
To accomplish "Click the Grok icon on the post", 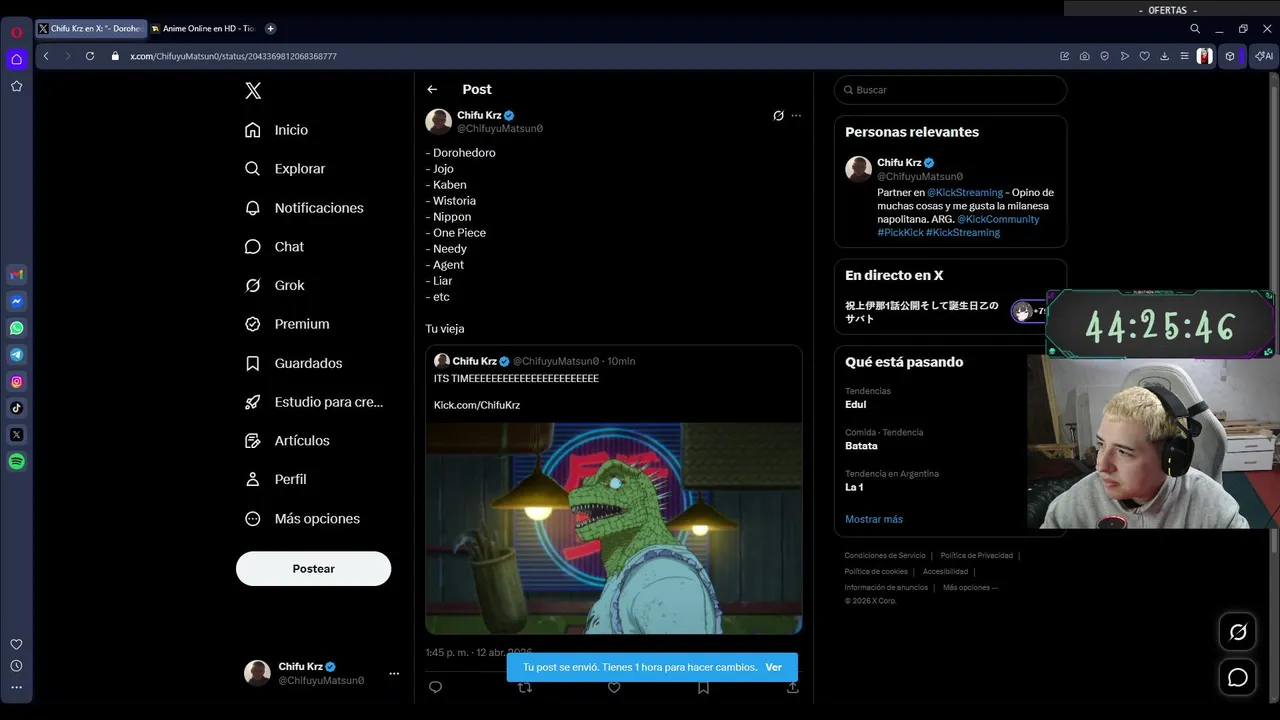I will click(x=778, y=116).
